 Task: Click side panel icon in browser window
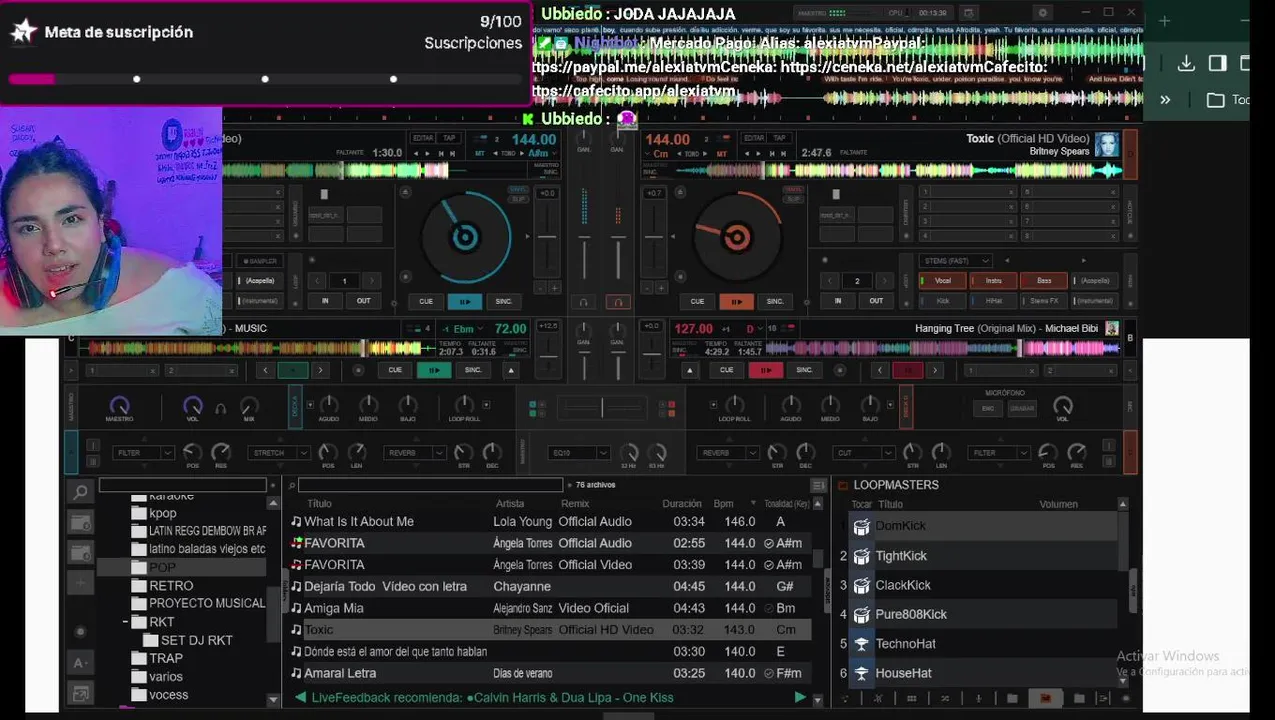(1217, 63)
